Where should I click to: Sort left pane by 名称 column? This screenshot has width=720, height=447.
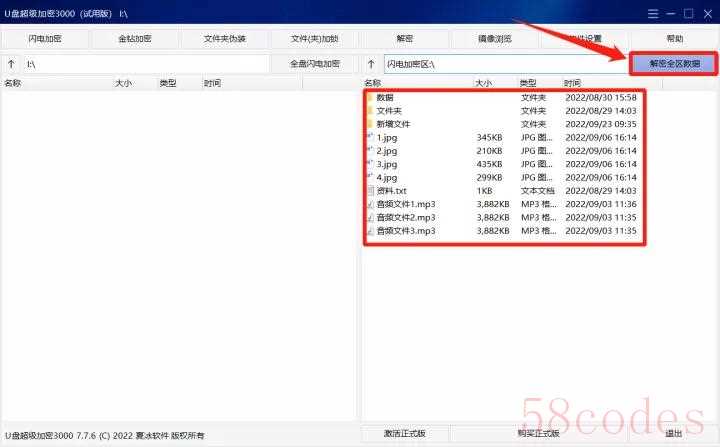pyautogui.click(x=13, y=83)
